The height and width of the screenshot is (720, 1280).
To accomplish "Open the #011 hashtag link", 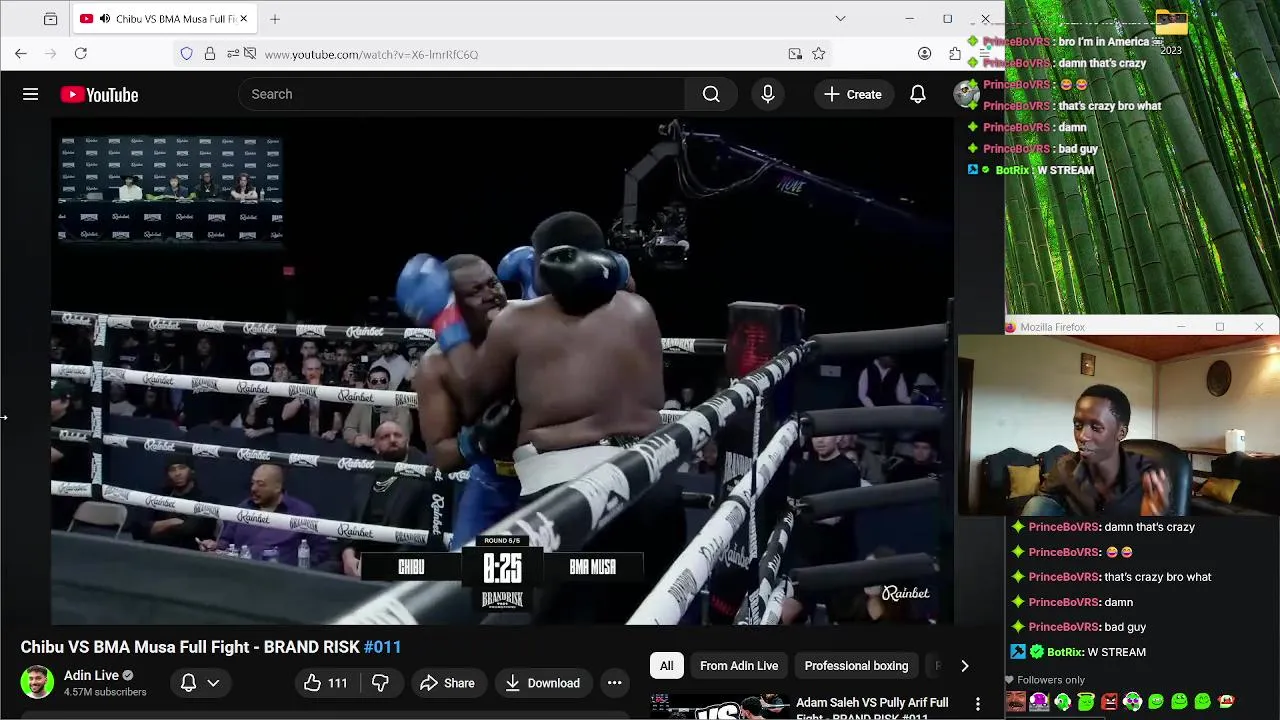I will [382, 647].
